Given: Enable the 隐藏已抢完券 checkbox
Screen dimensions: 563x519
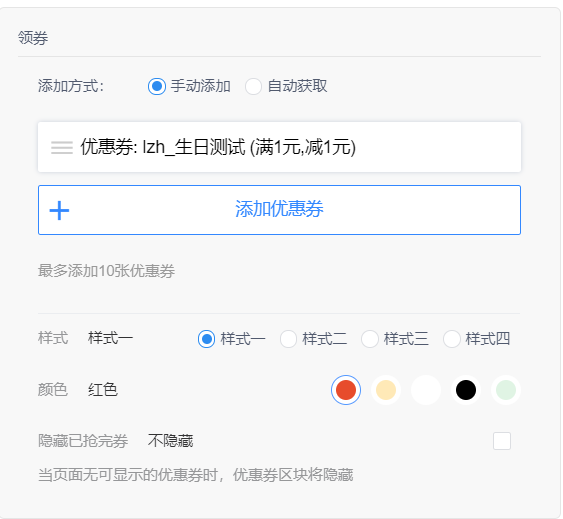Looking at the screenshot, I should click(x=502, y=441).
